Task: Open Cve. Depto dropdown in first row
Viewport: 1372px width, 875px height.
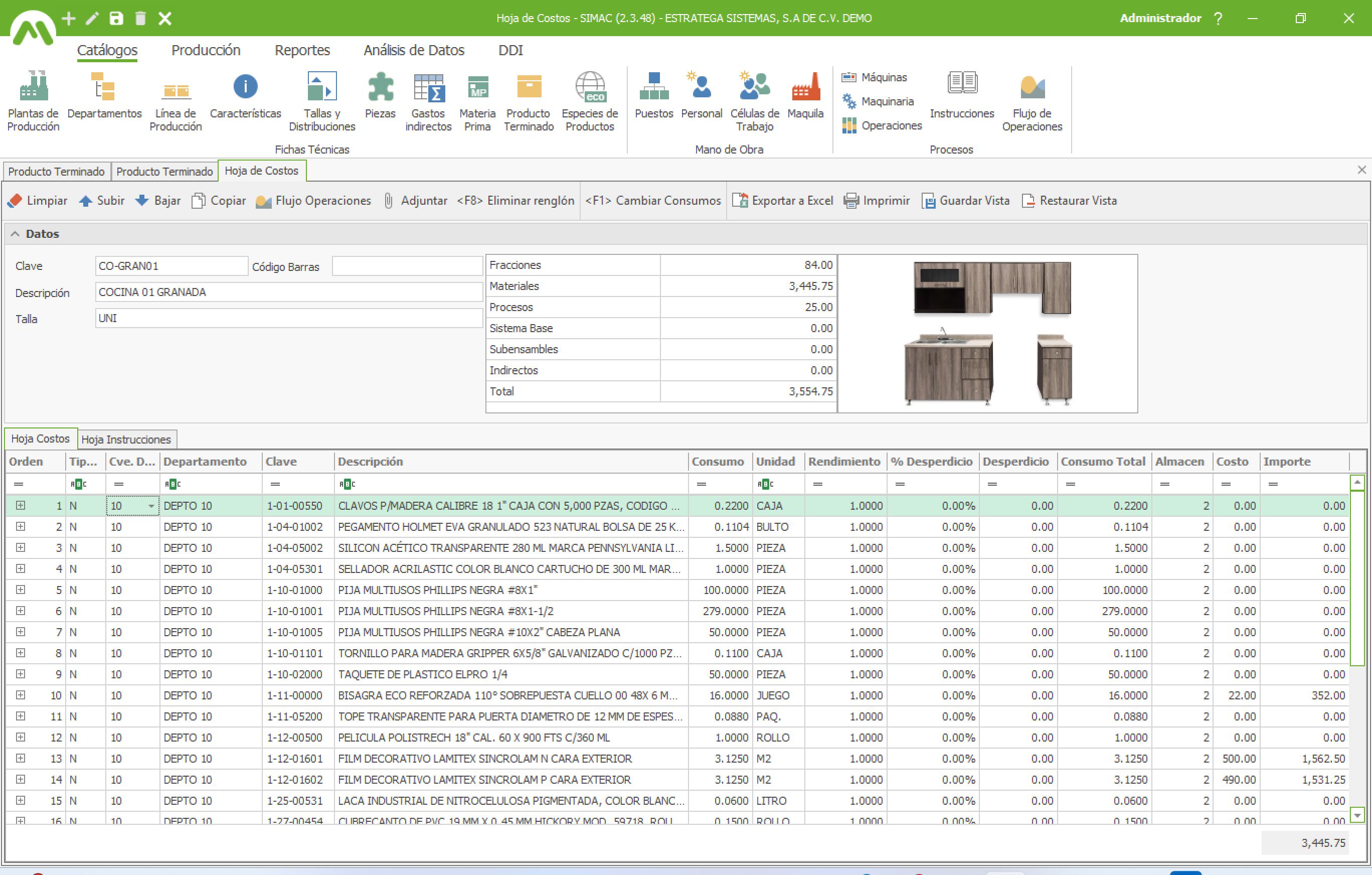Action: [x=151, y=506]
